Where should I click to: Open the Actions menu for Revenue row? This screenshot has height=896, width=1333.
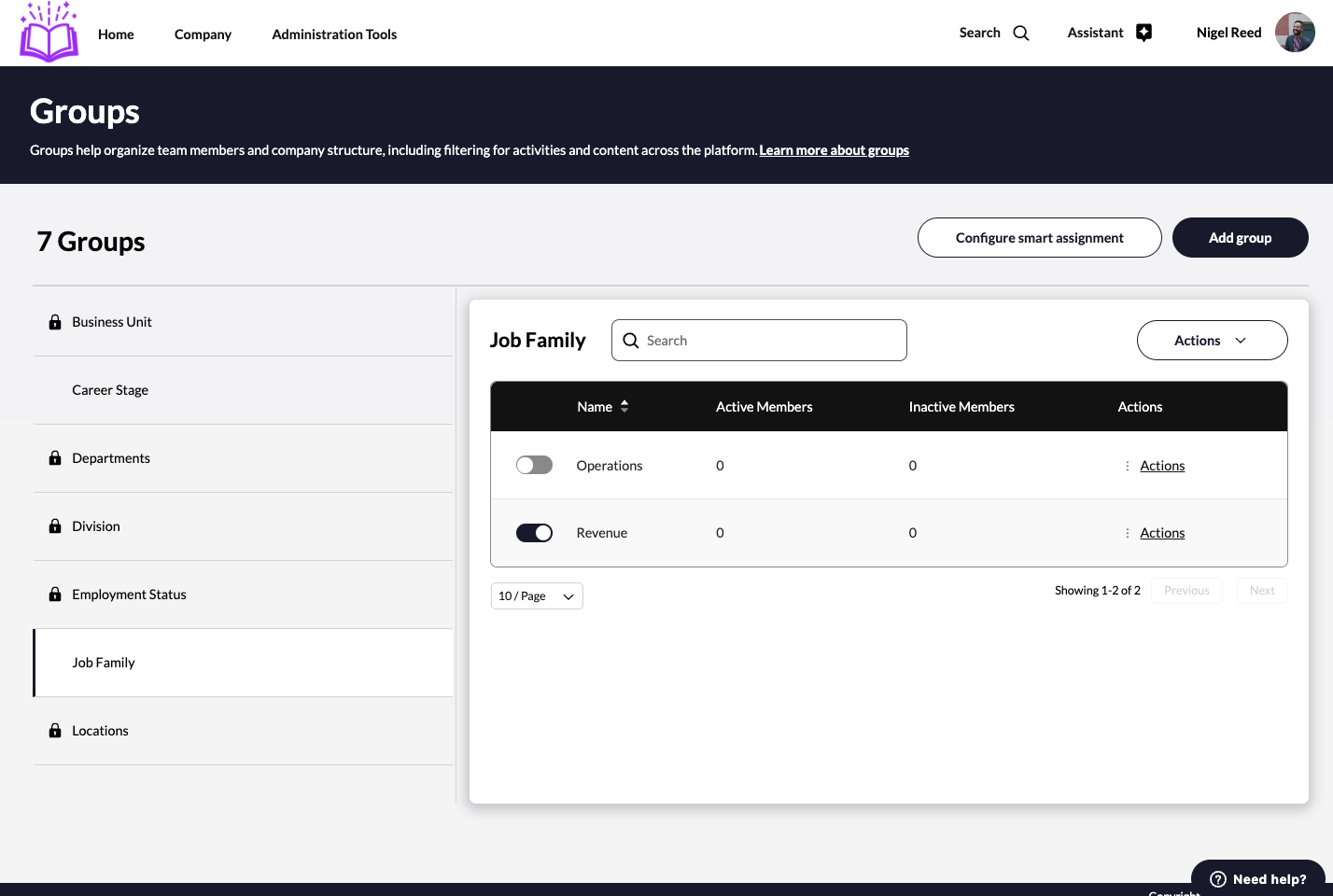(1162, 533)
